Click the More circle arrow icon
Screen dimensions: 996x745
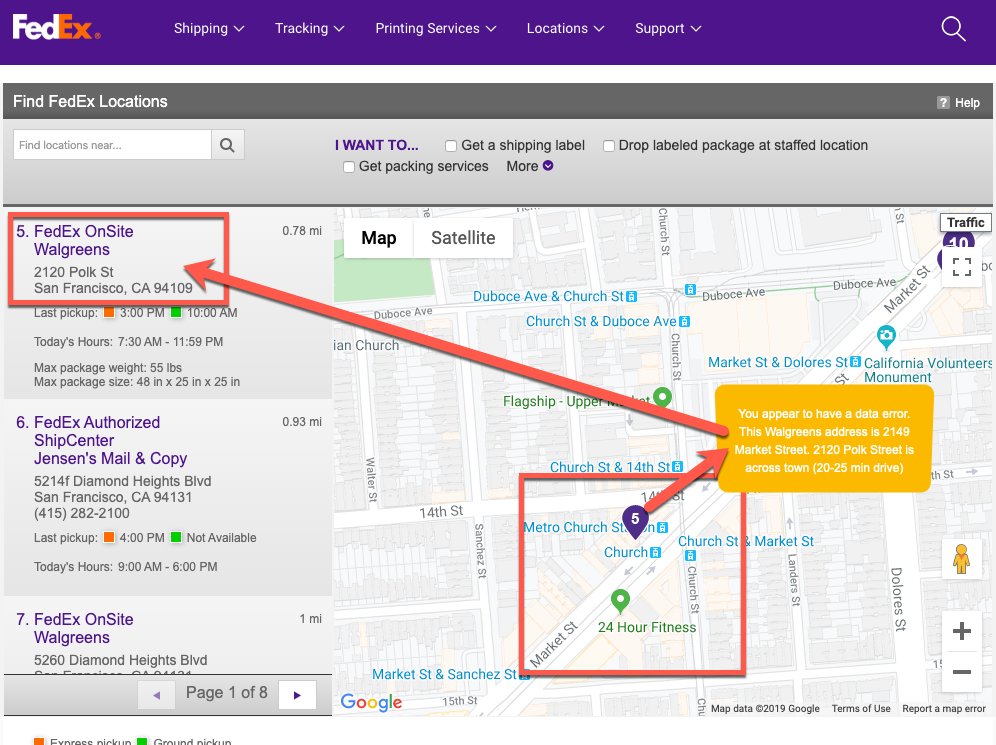pyautogui.click(x=548, y=166)
